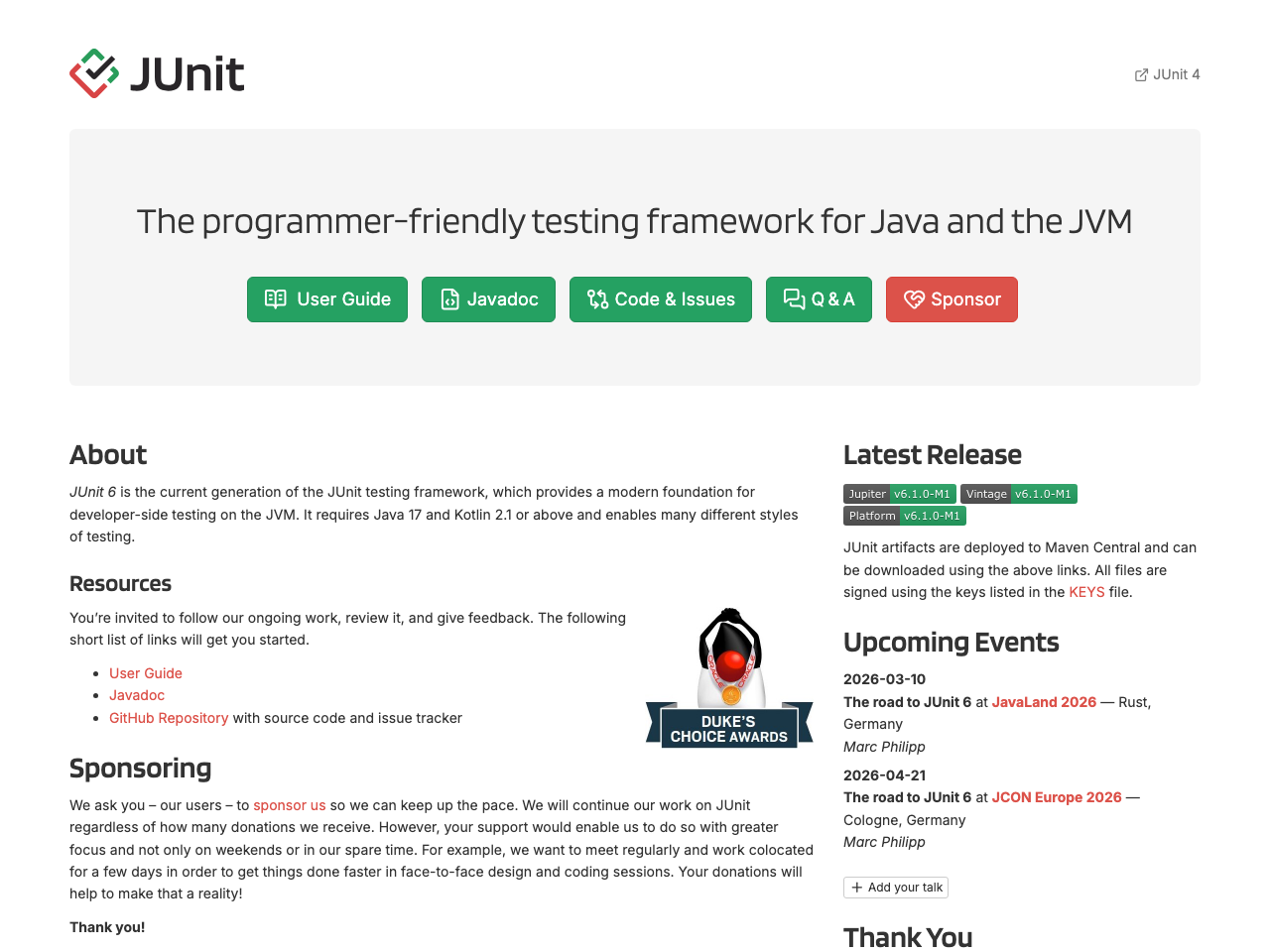Click the branch icon on Code & Issues
The image size is (1270, 952).
(x=598, y=298)
